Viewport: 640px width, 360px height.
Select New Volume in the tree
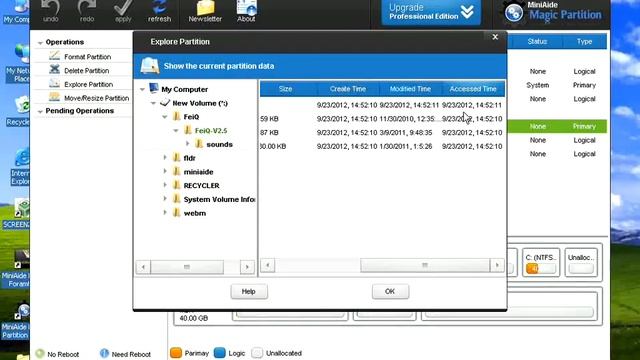point(200,103)
